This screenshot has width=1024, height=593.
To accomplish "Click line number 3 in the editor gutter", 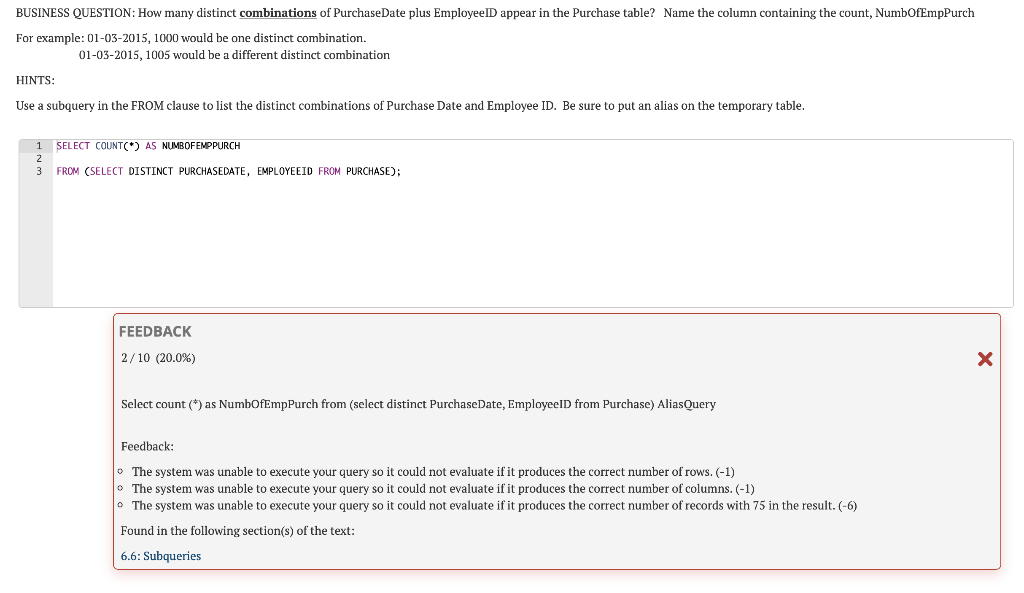I will [38, 171].
